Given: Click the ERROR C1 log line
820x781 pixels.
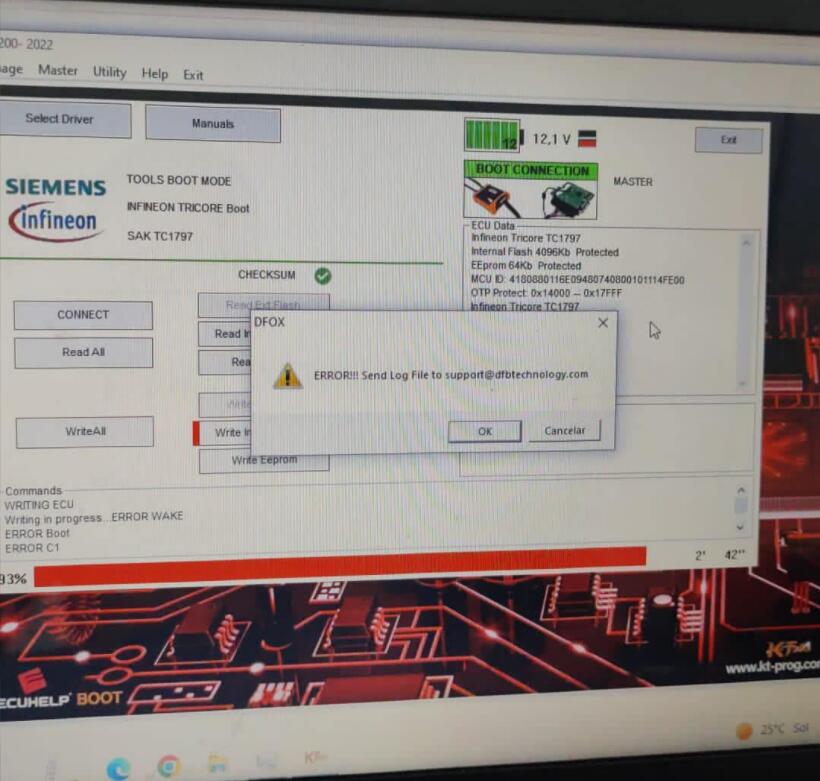Looking at the screenshot, I should pos(32,548).
